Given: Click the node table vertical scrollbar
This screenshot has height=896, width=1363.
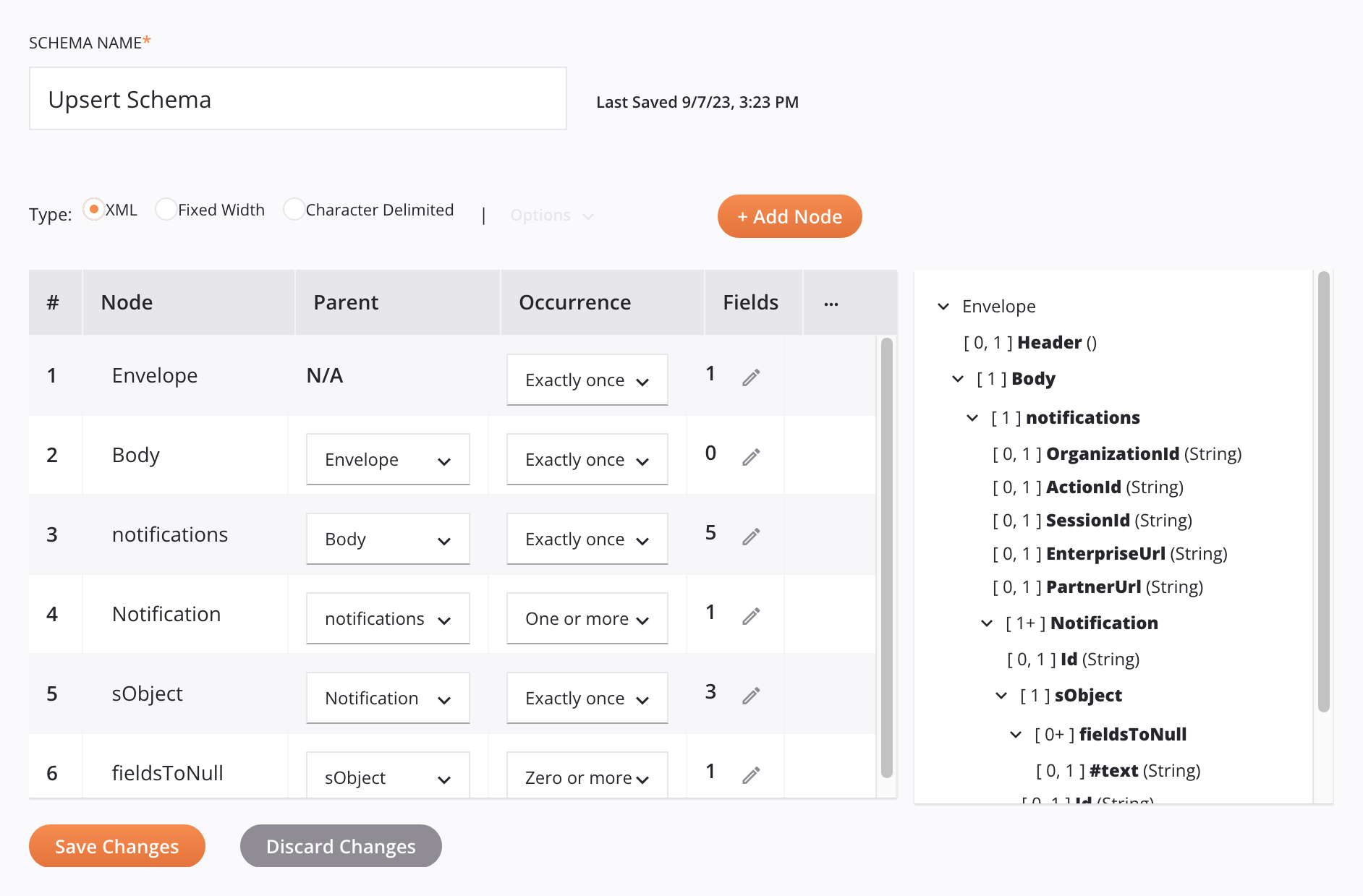Looking at the screenshot, I should click(886, 557).
